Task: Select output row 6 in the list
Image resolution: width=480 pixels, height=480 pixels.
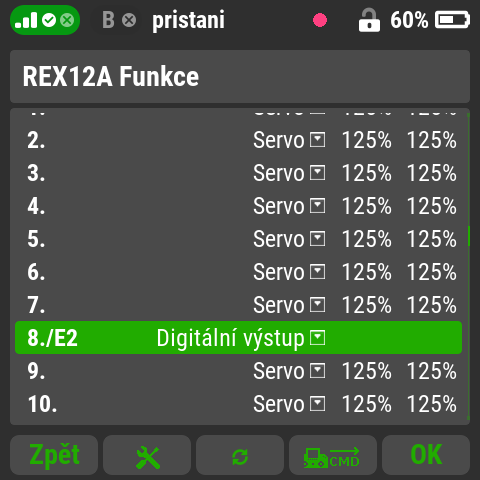Action: tap(238, 272)
